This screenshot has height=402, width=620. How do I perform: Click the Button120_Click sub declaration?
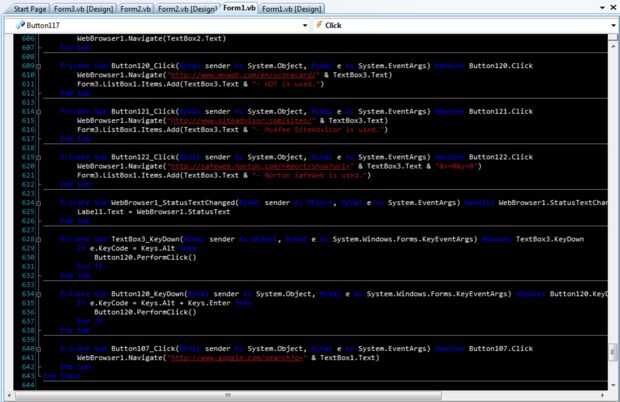297,66
